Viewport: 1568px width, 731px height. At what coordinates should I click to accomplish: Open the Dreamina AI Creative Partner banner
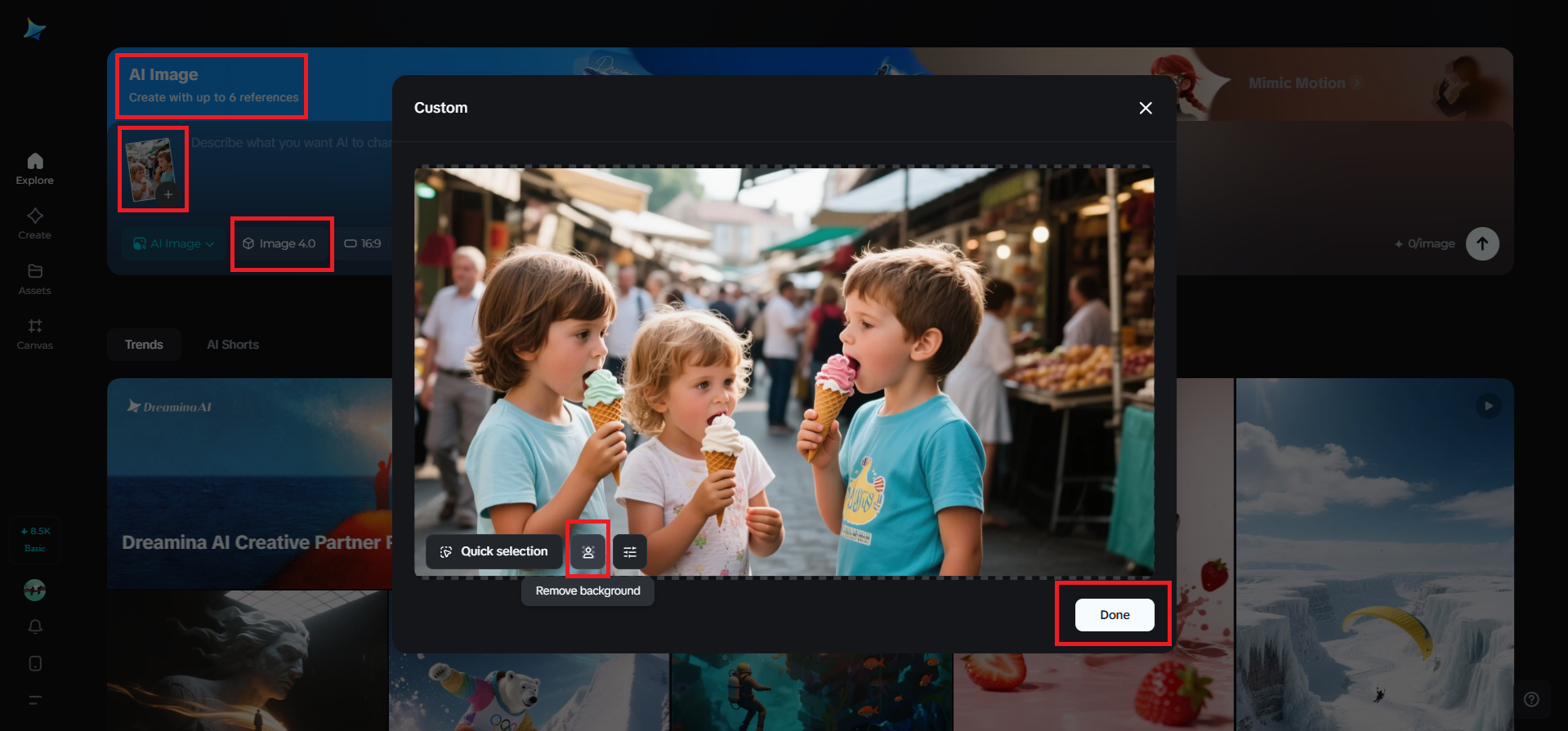pos(249,484)
